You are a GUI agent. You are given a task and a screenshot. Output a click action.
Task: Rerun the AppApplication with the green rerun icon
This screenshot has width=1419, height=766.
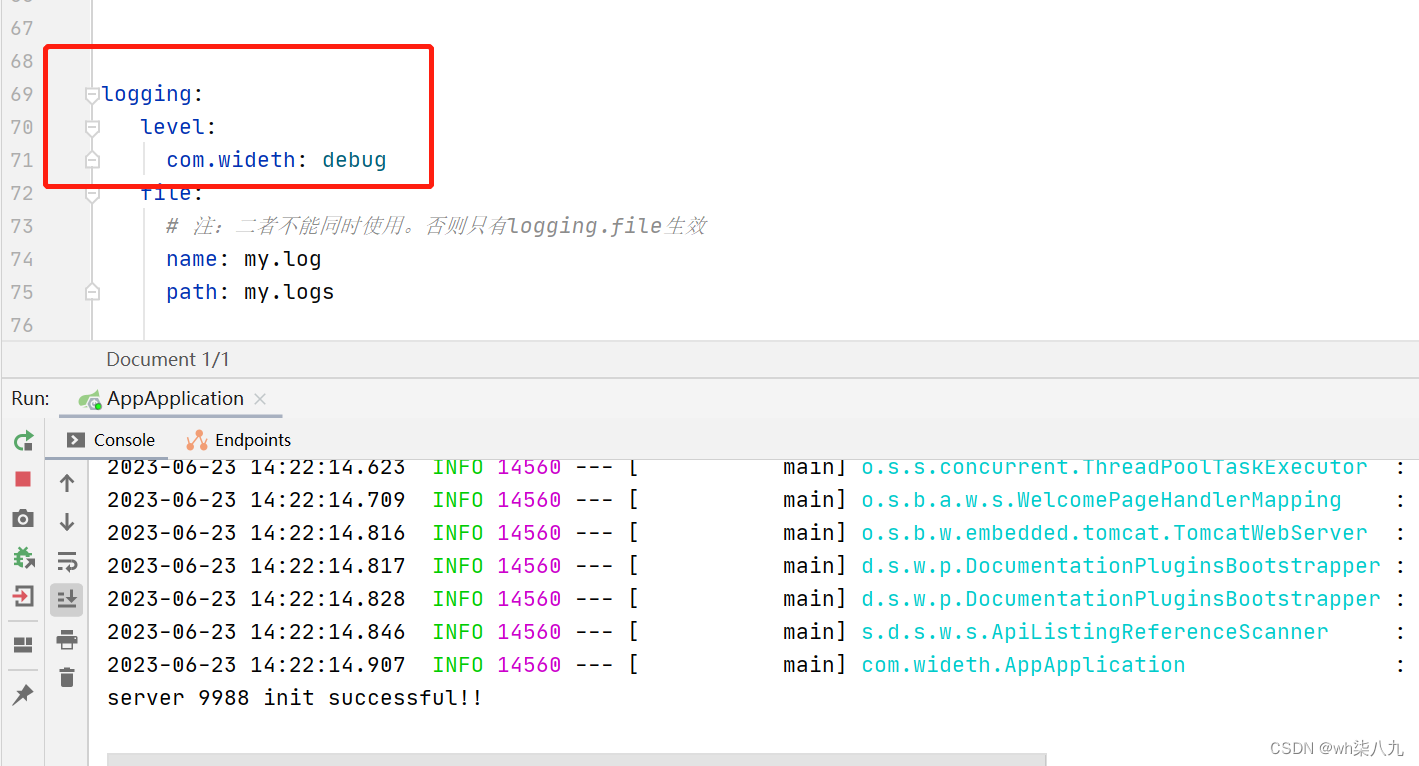coord(23,441)
